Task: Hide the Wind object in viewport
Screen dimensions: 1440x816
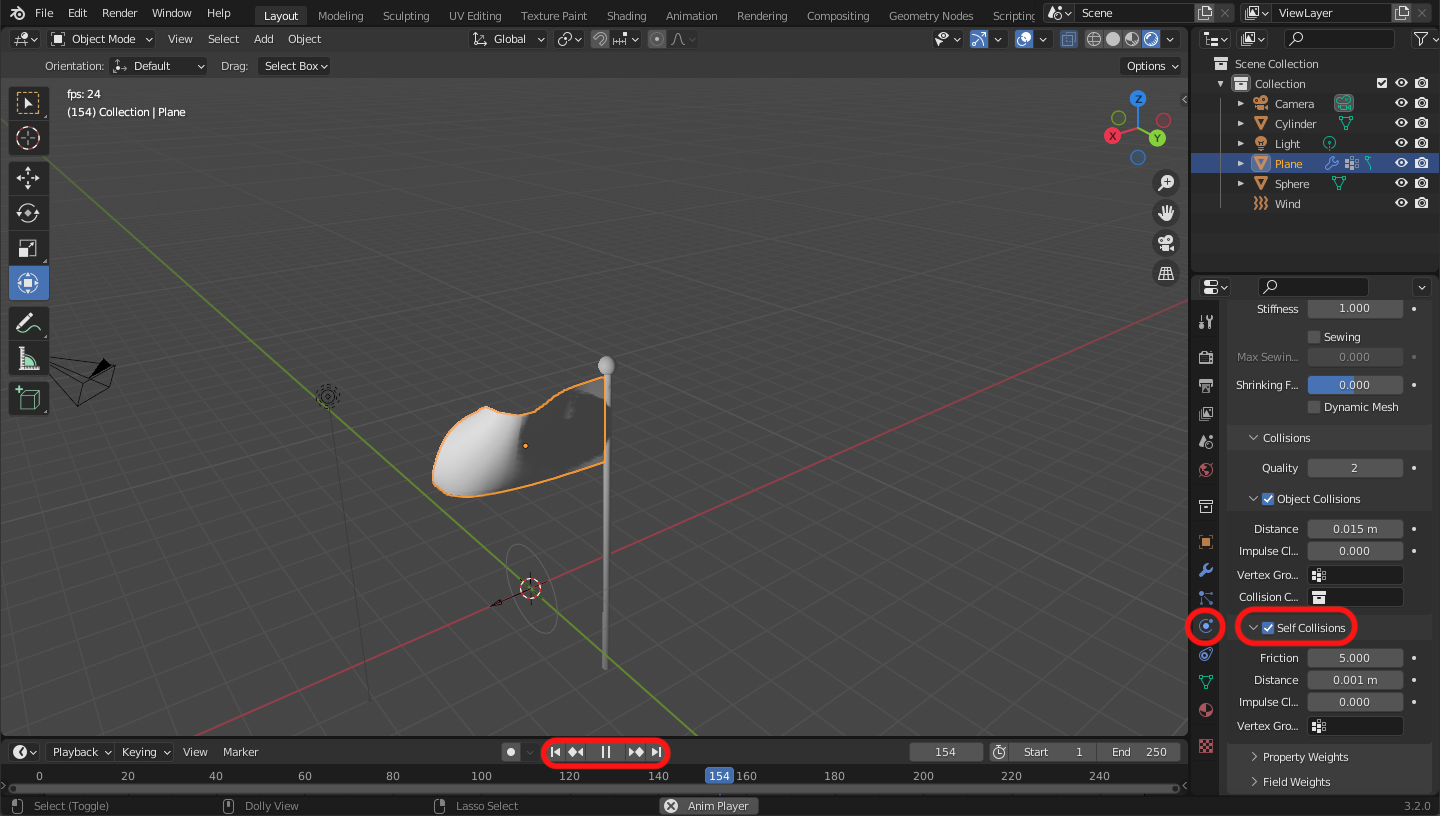Action: click(x=1402, y=204)
